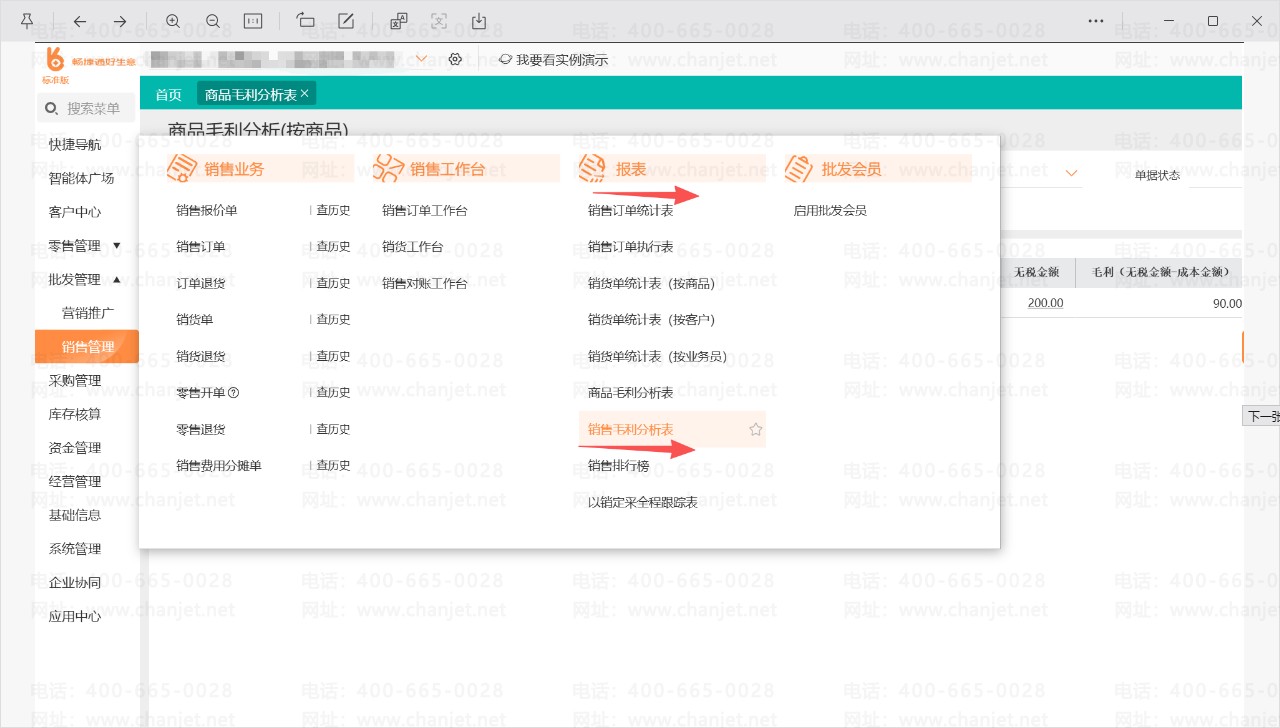Select 销售管理 in the sidebar
The width and height of the screenshot is (1280, 728).
(87, 347)
